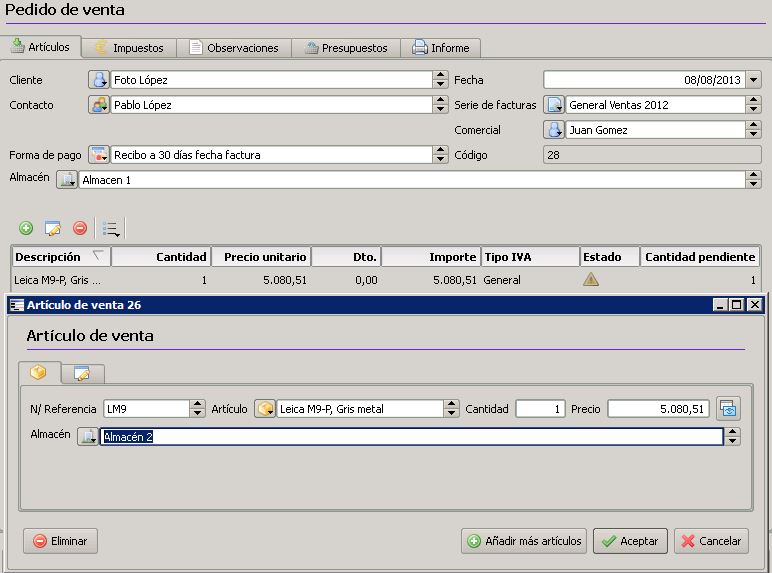Open the order Almacén lookup icon
Screen dimensions: 772x573
(67, 180)
